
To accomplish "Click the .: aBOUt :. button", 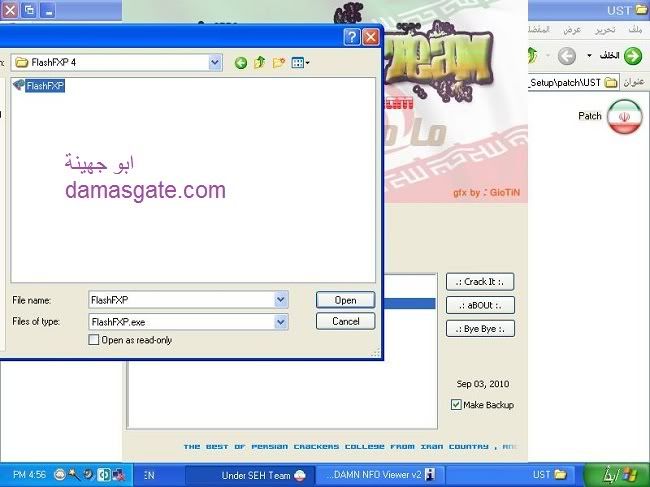I will (x=480, y=305).
